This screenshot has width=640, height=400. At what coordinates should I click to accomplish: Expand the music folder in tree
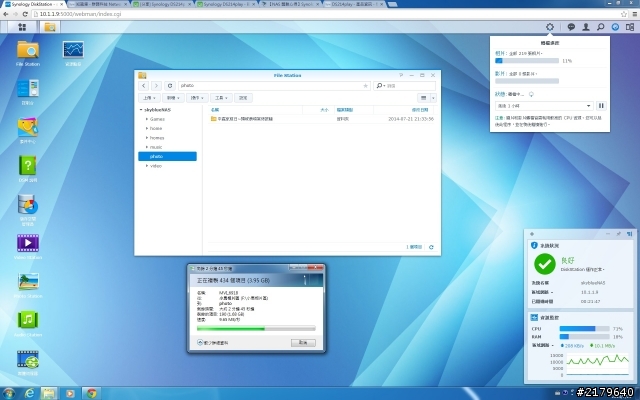pos(147,147)
